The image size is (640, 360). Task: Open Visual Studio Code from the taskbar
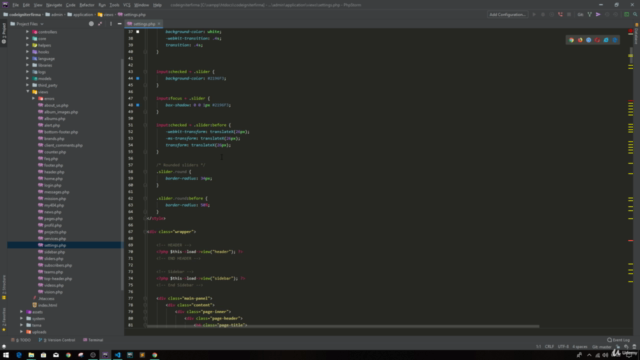tap(118, 355)
